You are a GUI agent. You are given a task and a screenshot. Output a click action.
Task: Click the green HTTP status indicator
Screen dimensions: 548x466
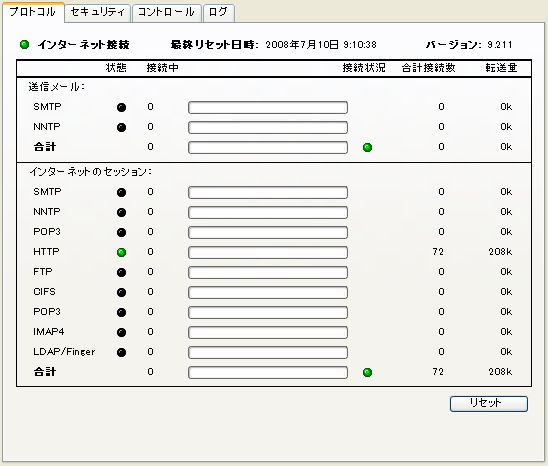121,252
